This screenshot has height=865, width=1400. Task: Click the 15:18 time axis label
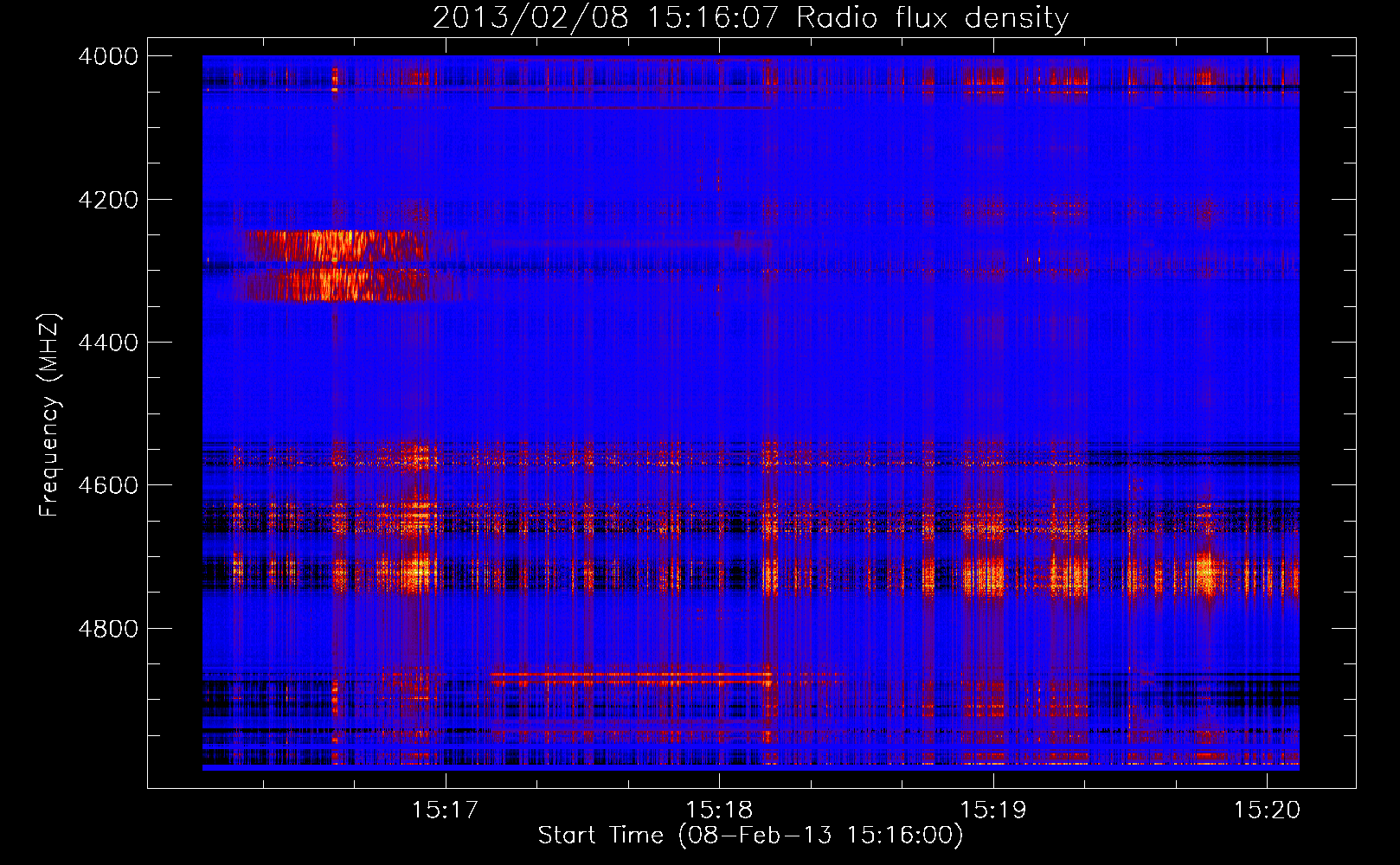pyautogui.click(x=719, y=811)
